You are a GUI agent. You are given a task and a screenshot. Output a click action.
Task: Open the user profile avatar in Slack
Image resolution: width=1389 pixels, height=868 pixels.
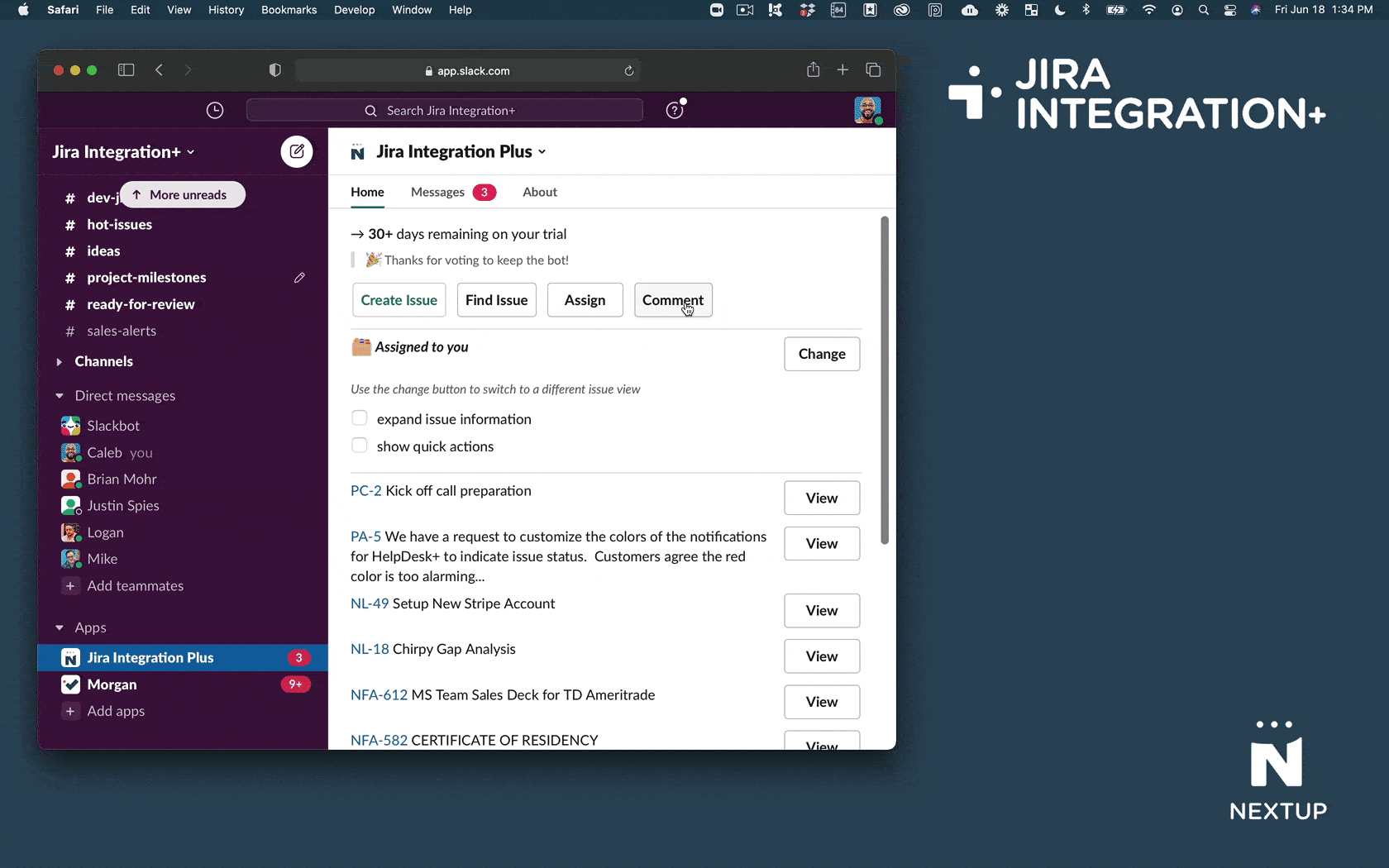tap(867, 110)
